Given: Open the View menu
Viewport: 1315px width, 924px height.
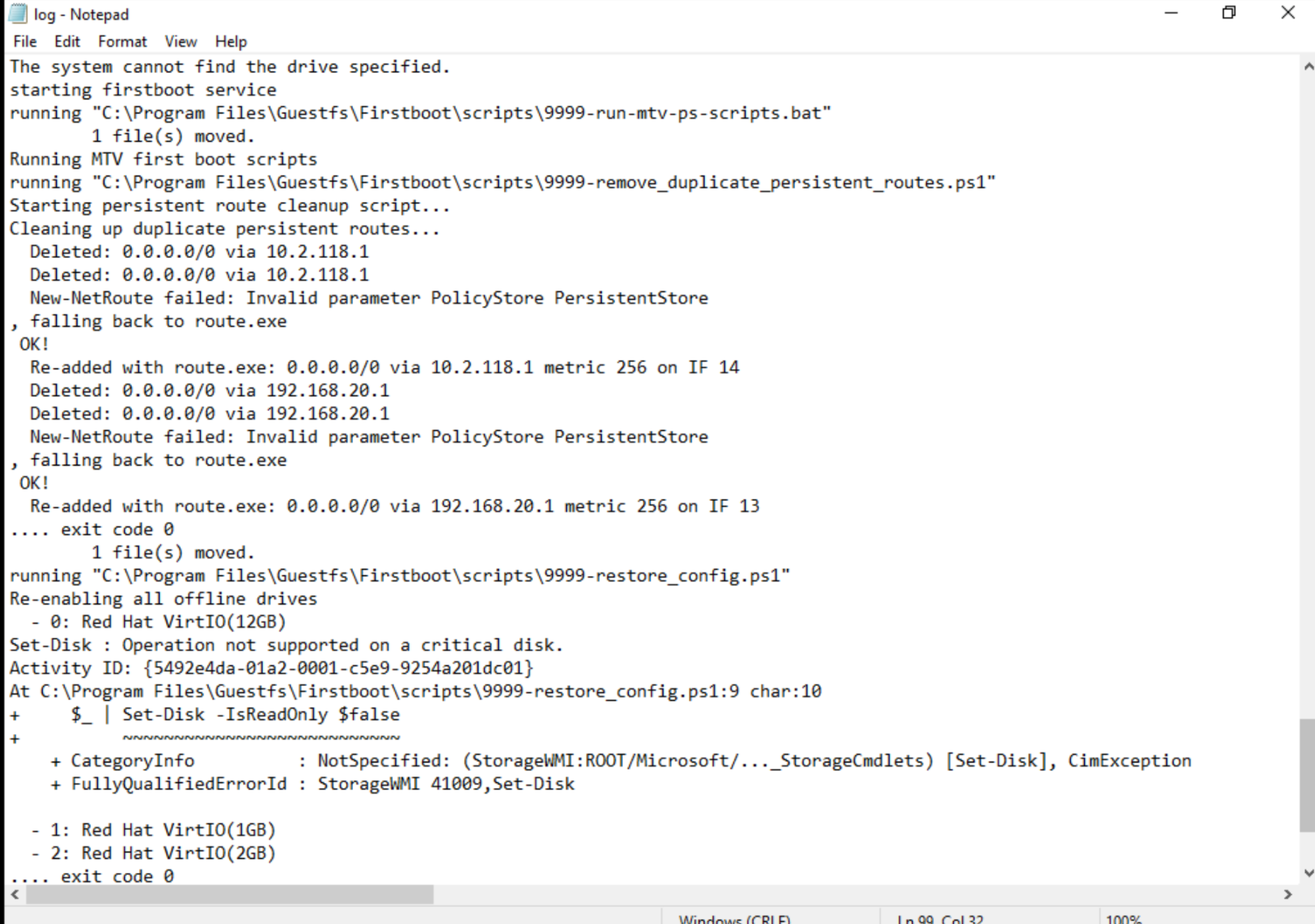Looking at the screenshot, I should [x=180, y=42].
